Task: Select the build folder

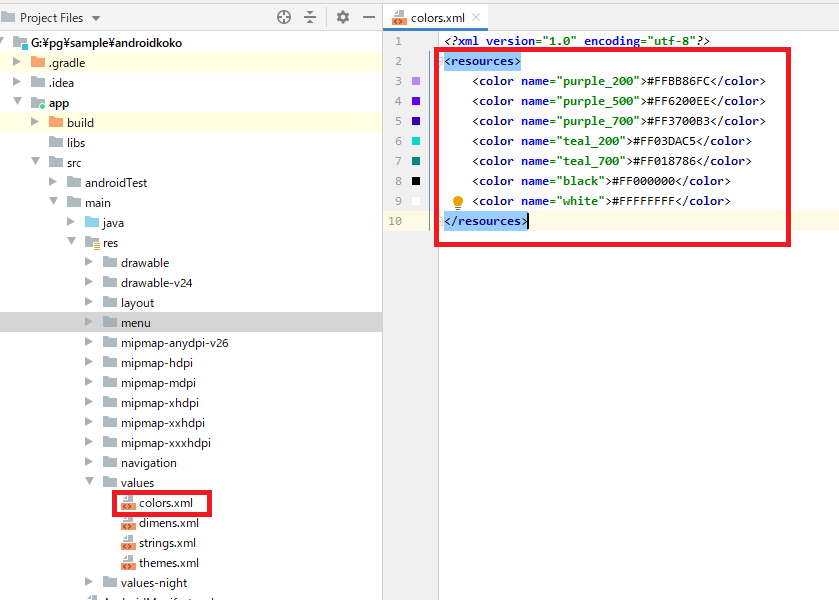Action: click(80, 123)
